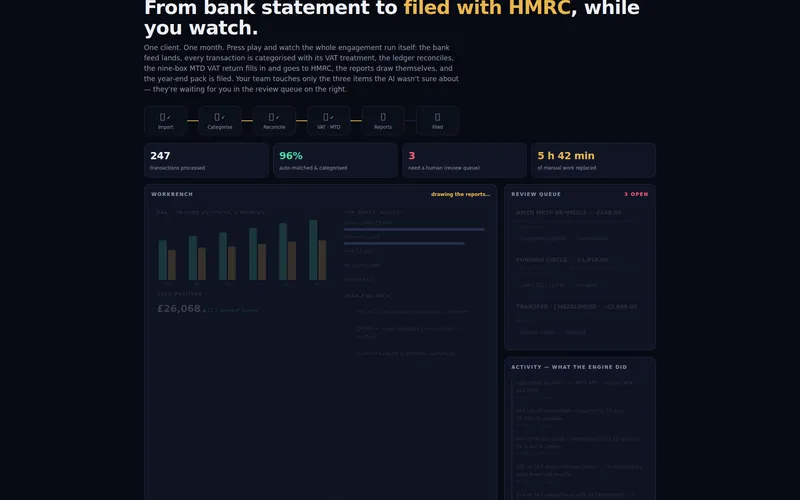
Task: Click the '3 OPEN' review queue badge
Action: (636, 194)
